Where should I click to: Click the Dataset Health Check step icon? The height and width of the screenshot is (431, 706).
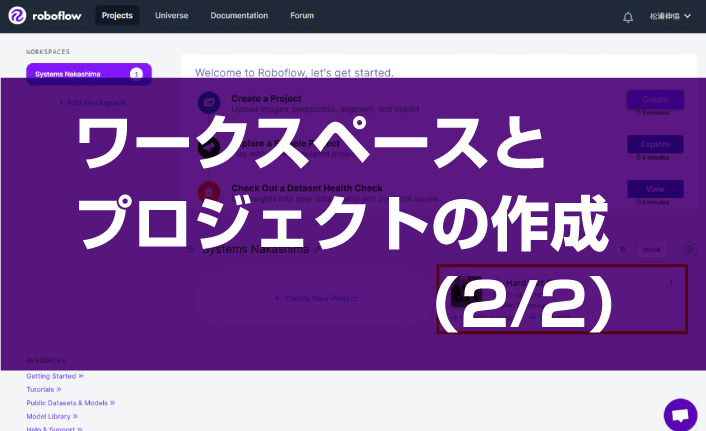pyautogui.click(x=209, y=192)
